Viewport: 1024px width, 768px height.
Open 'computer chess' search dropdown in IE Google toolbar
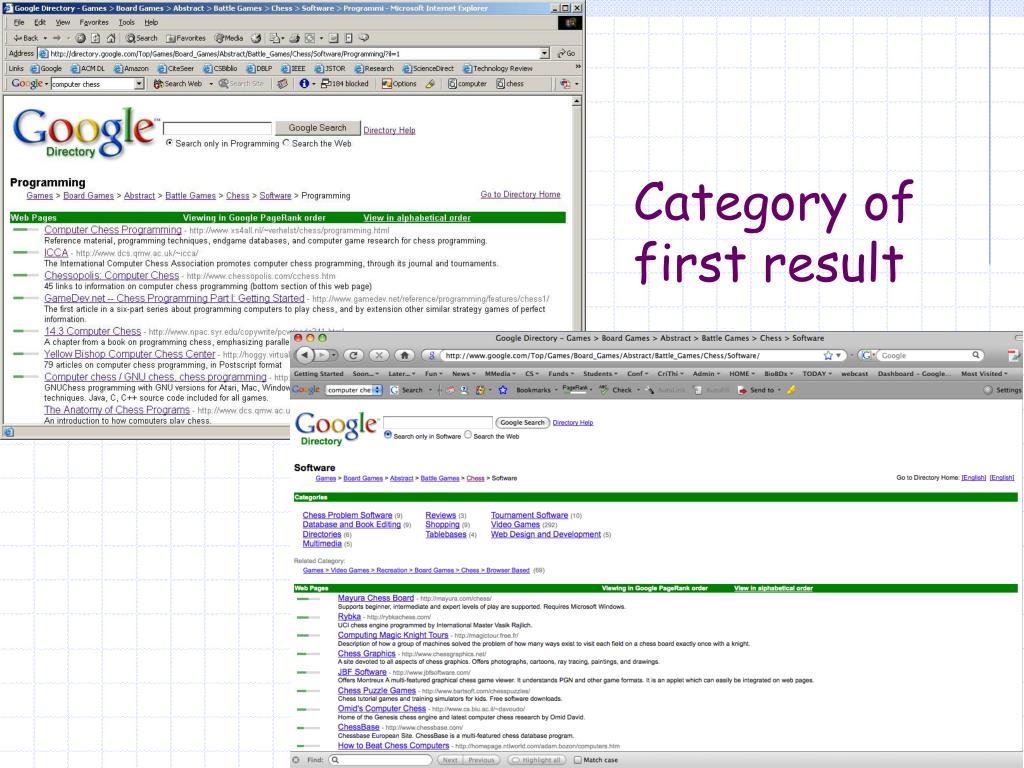click(x=139, y=84)
